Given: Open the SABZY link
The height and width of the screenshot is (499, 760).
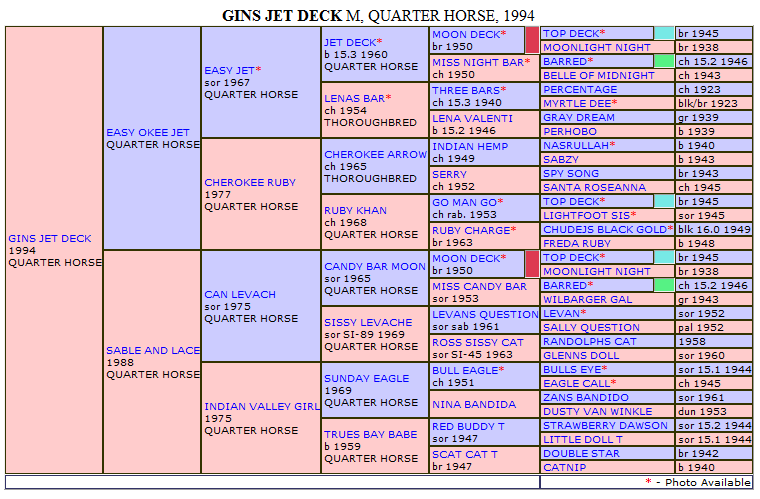Looking at the screenshot, I should click(561, 160).
